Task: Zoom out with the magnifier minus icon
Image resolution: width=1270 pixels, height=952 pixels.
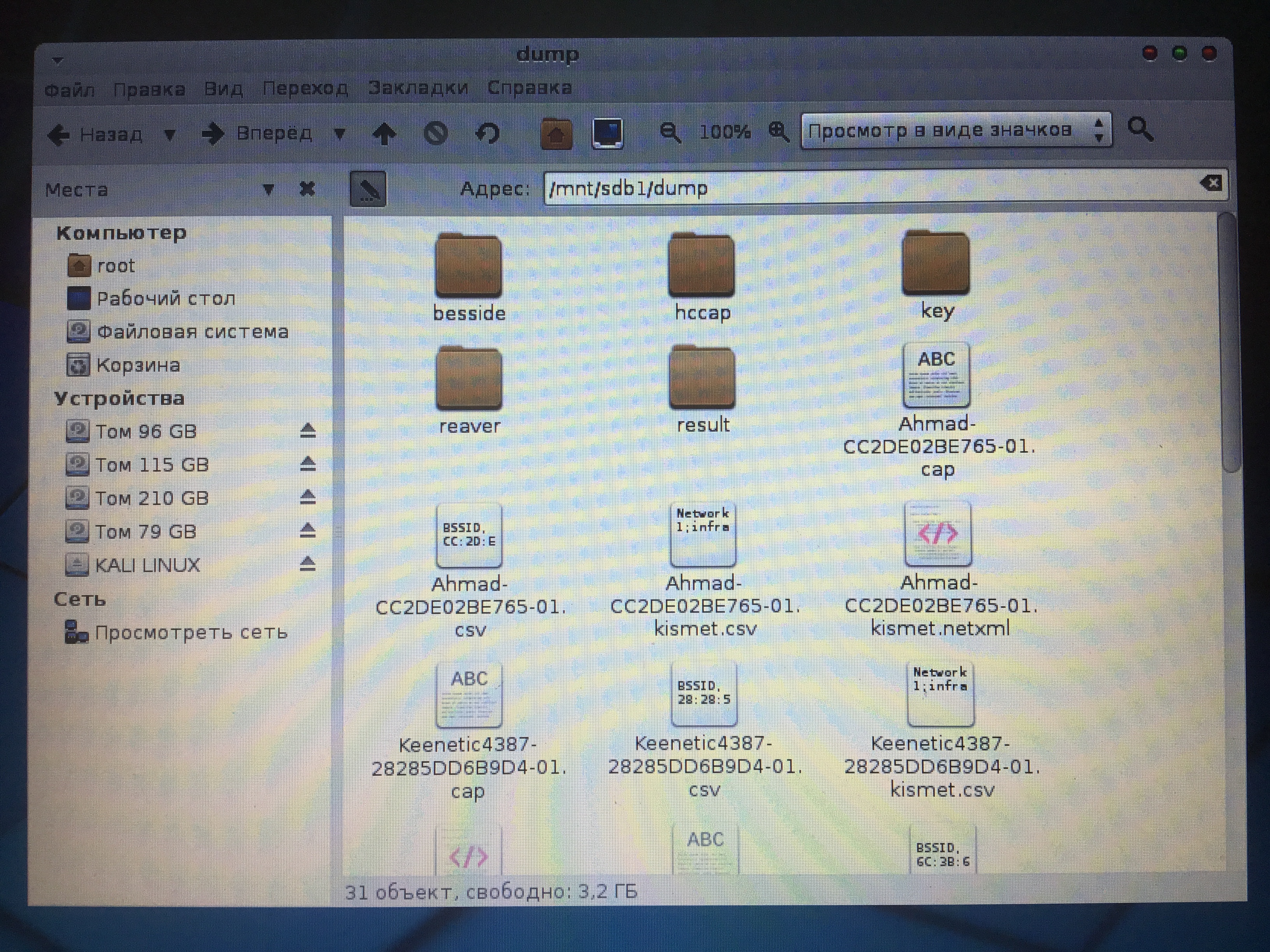Action: pyautogui.click(x=670, y=133)
